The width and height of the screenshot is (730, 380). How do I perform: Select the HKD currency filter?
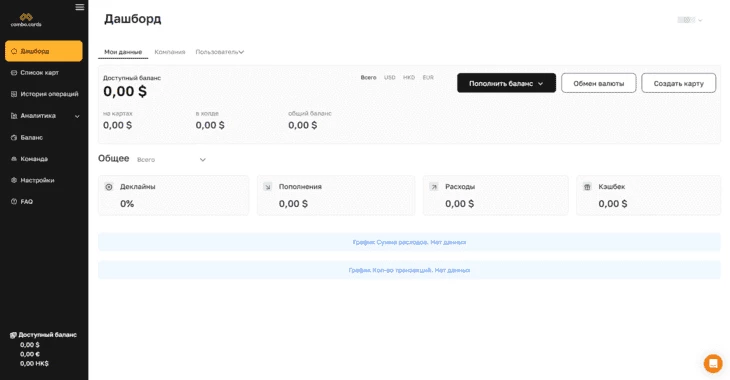(409, 78)
